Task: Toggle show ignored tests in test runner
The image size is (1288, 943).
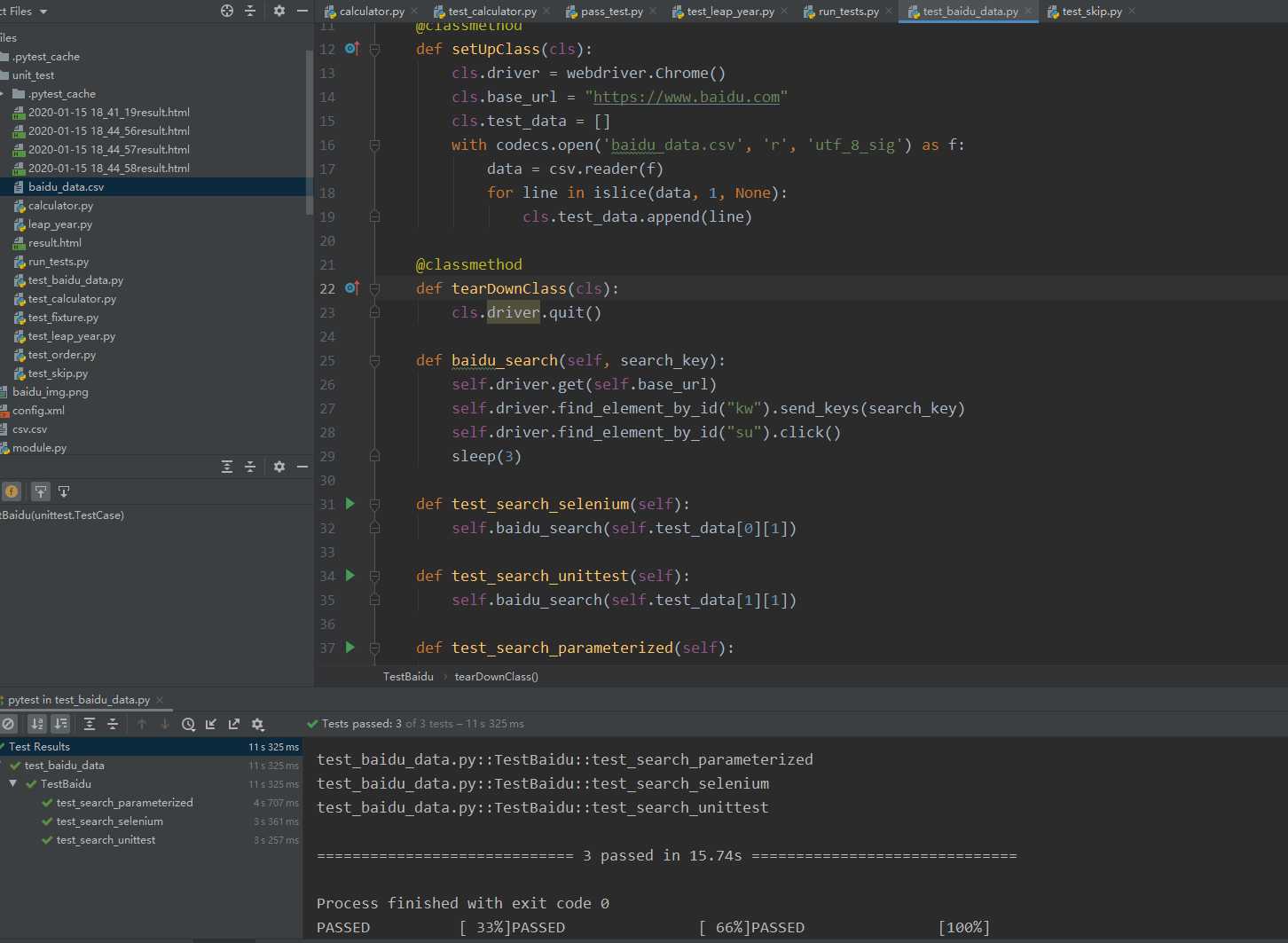Action: (8, 724)
